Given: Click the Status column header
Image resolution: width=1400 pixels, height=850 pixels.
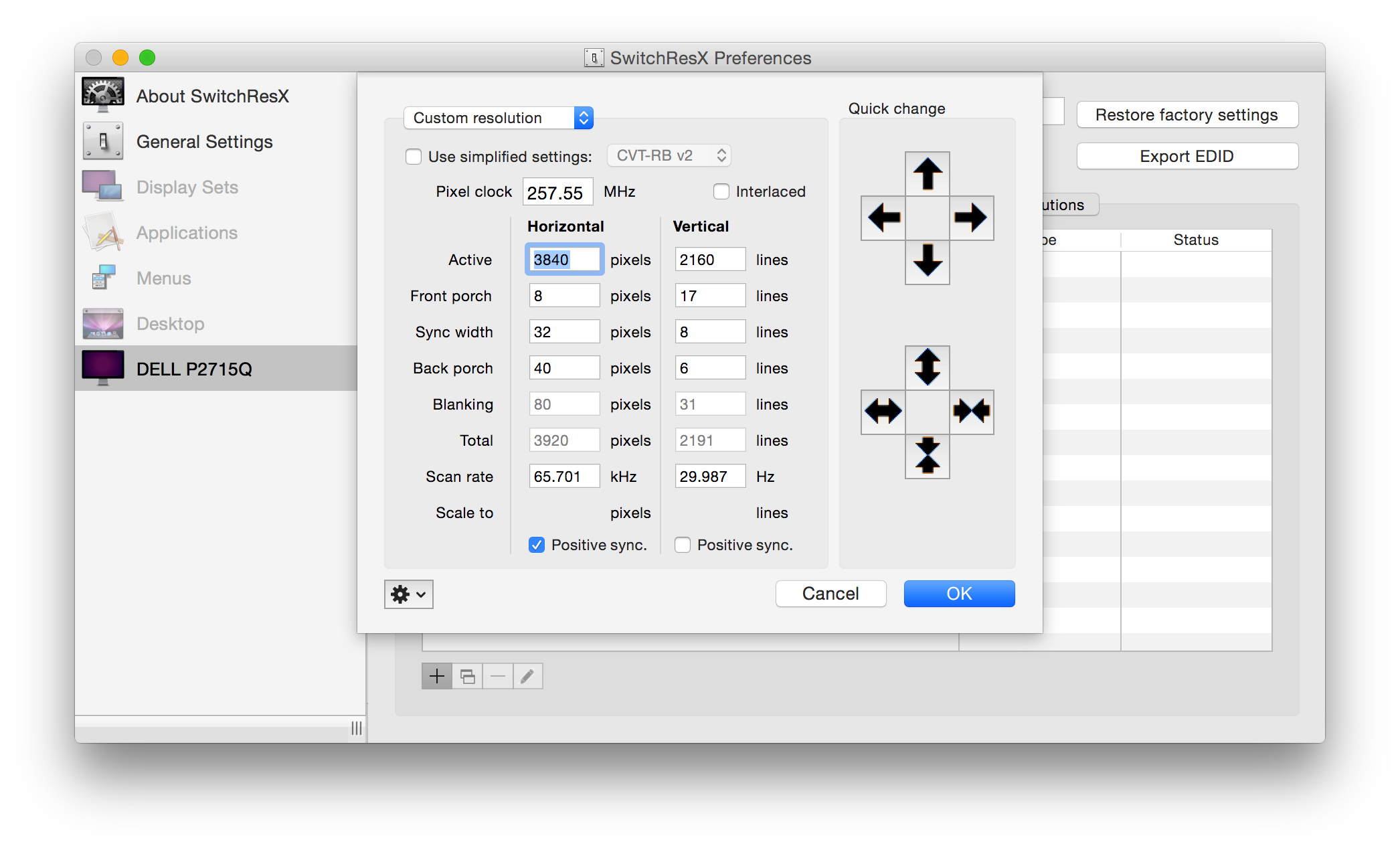Looking at the screenshot, I should click(1196, 240).
